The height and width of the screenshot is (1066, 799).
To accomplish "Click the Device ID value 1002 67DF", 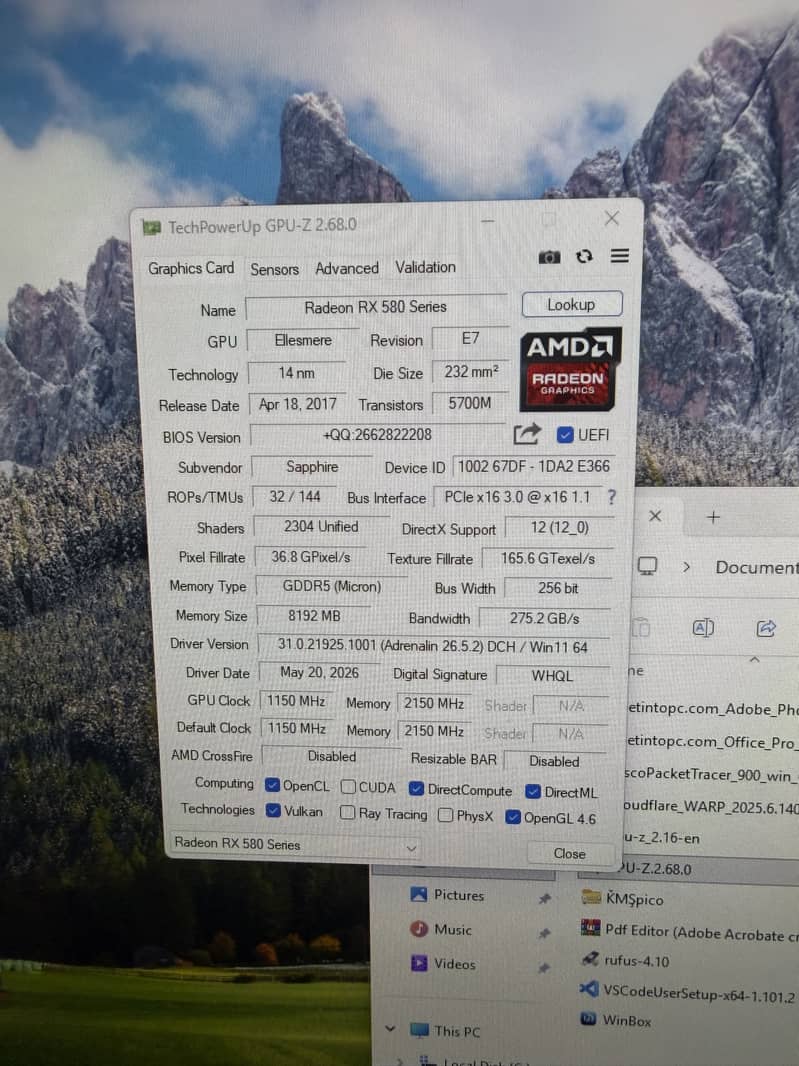I will (534, 466).
